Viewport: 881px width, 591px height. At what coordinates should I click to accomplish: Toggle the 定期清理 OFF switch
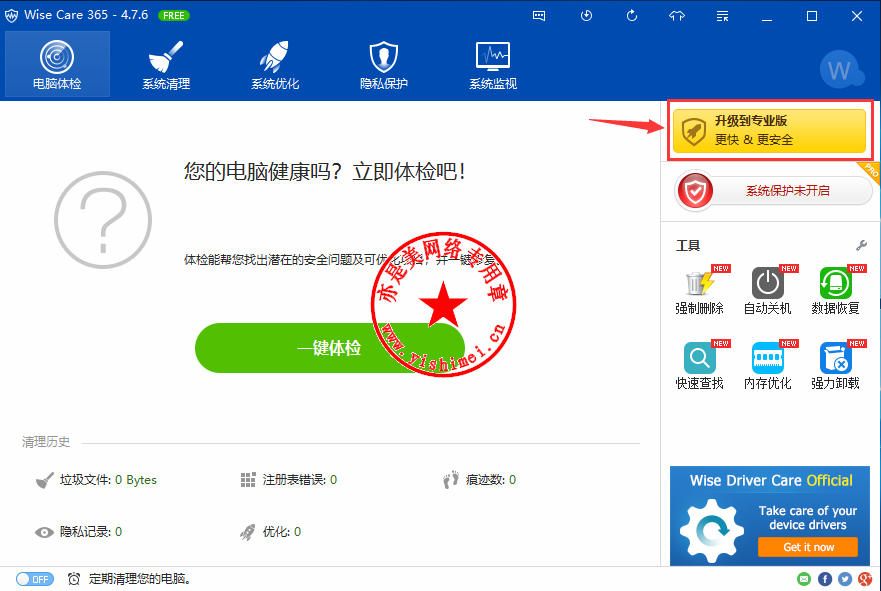coord(35,579)
